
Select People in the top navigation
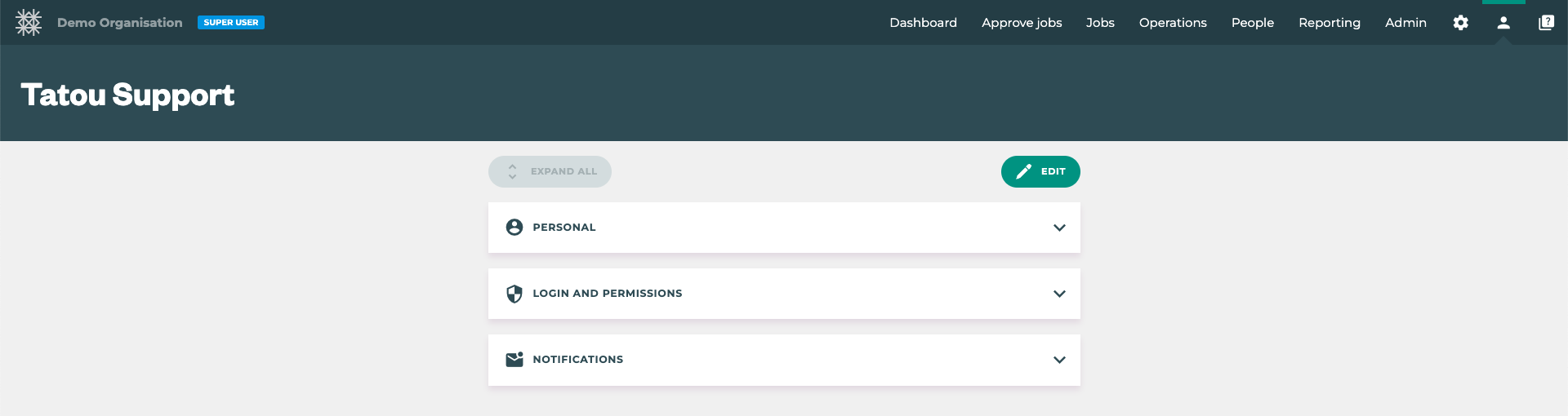(1252, 23)
